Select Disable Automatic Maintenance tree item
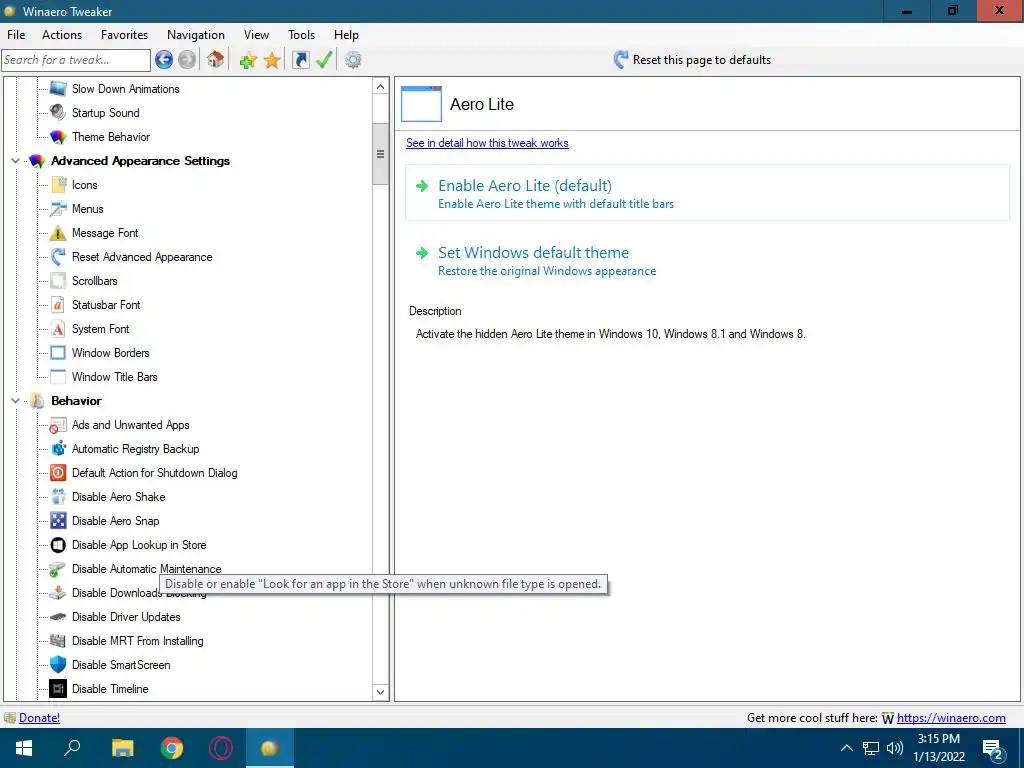Image resolution: width=1024 pixels, height=768 pixels. pos(146,569)
